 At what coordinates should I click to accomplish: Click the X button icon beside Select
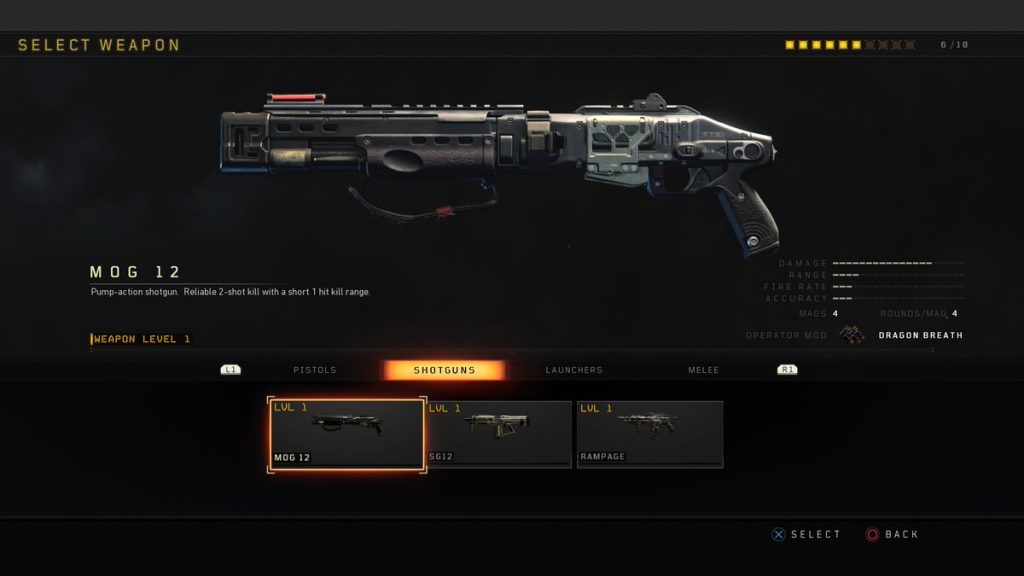(778, 534)
